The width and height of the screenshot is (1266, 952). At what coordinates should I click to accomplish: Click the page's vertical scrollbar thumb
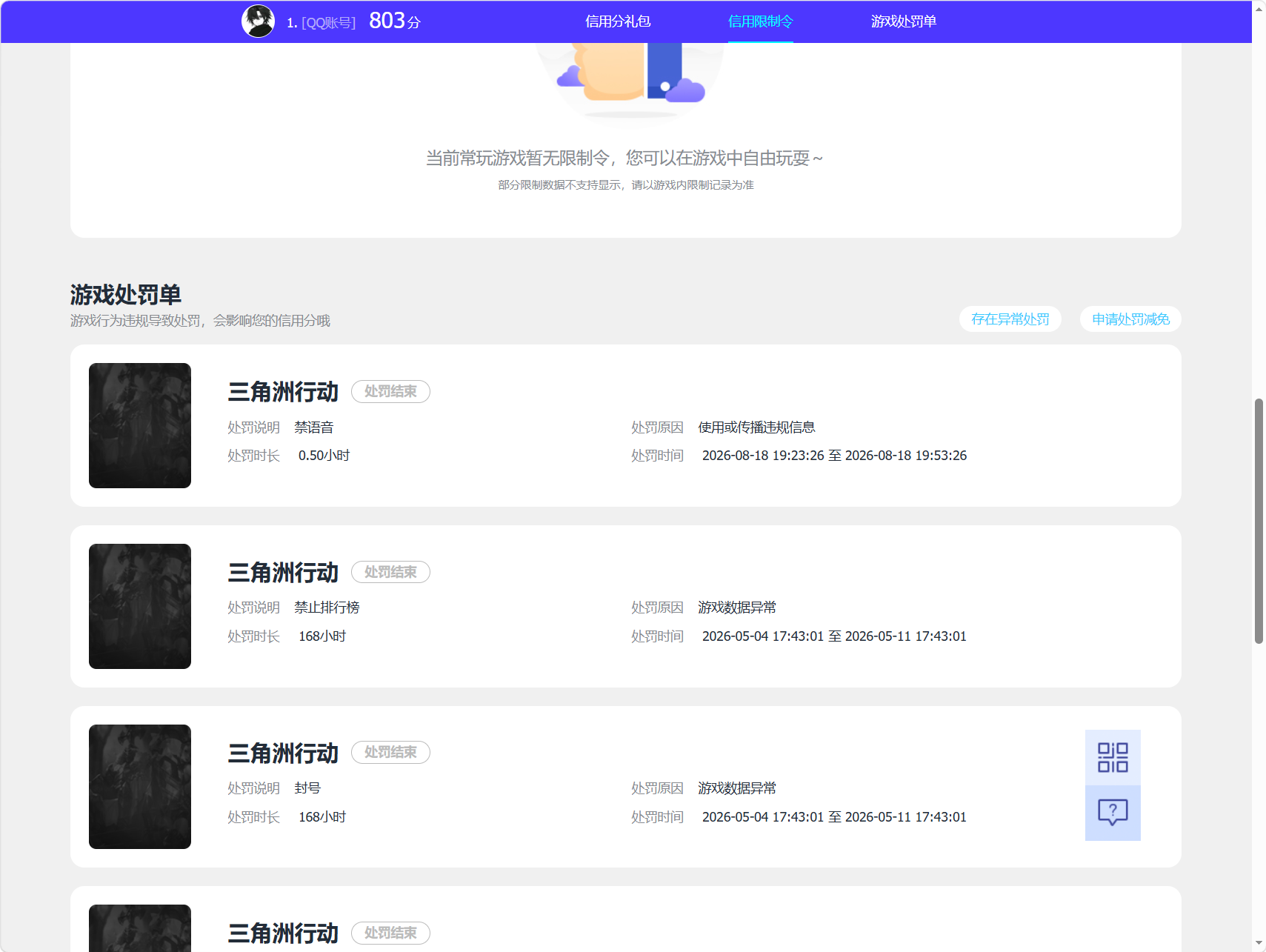pos(1259,521)
